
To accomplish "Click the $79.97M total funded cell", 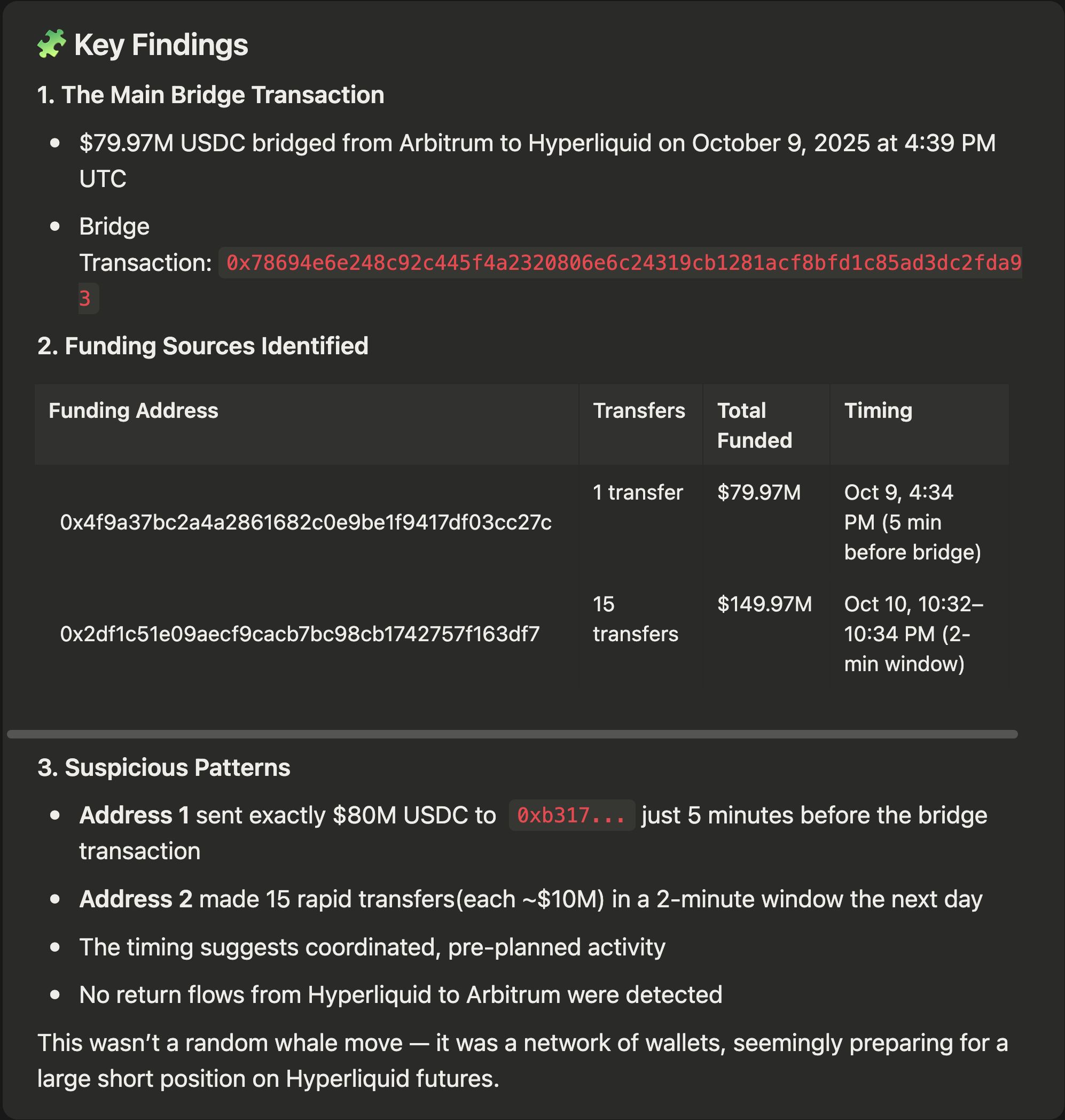I will click(758, 493).
